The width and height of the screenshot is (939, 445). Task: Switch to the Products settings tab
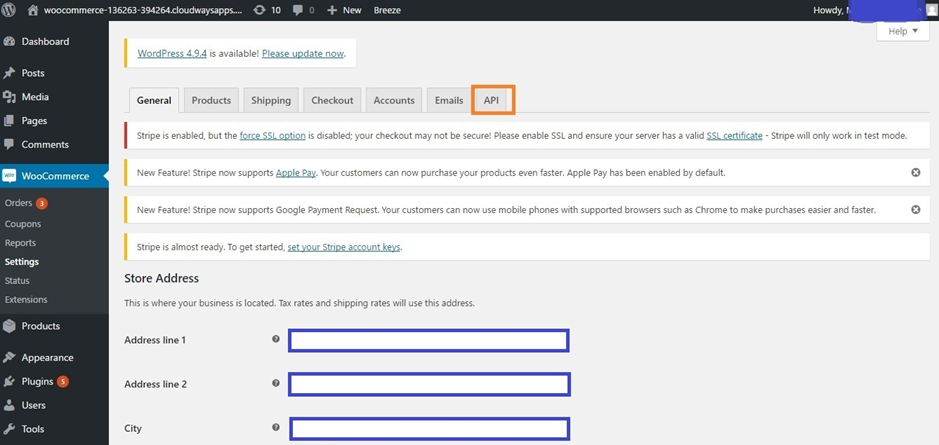(211, 100)
